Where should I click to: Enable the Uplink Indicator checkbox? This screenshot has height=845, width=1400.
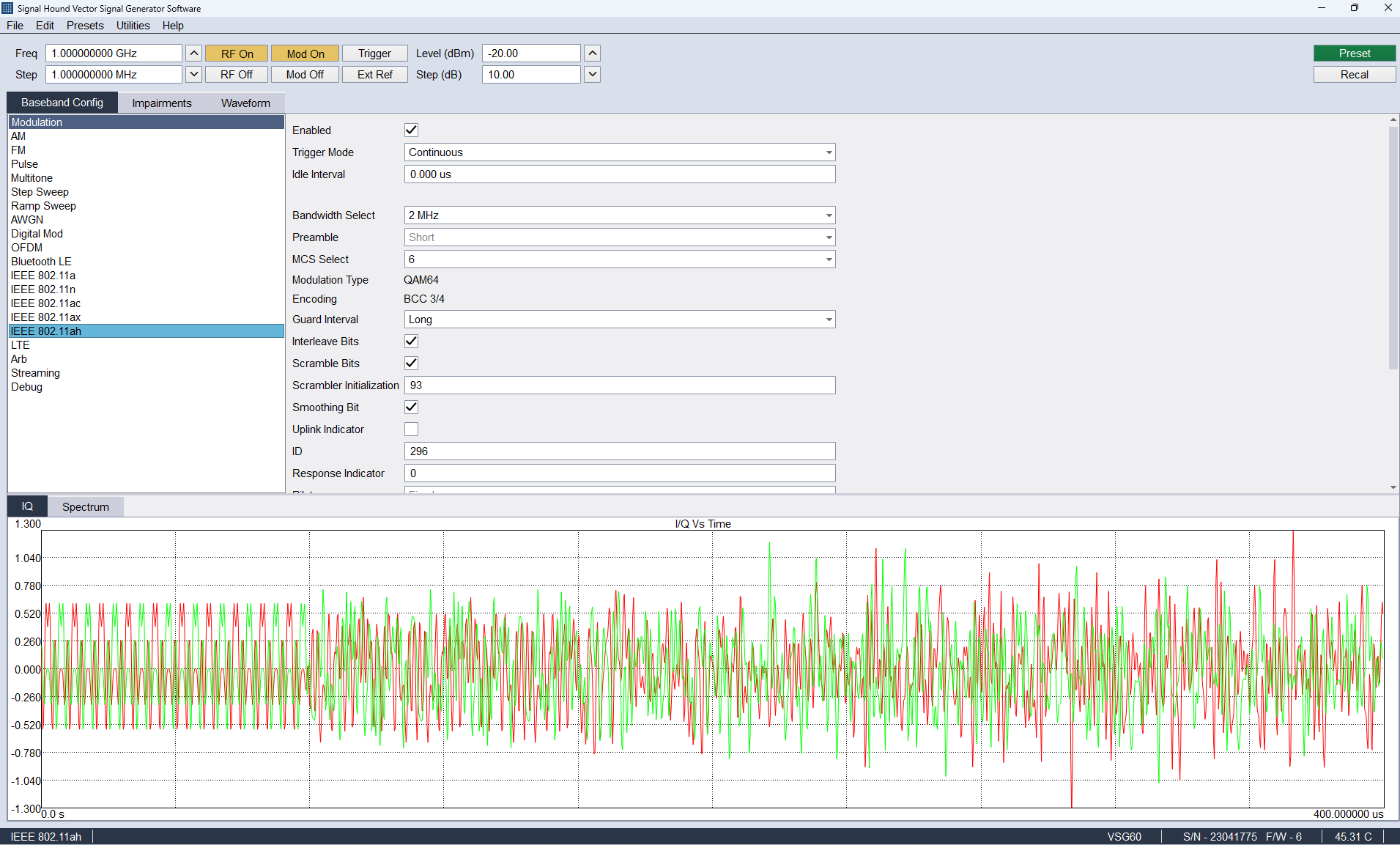(x=411, y=429)
